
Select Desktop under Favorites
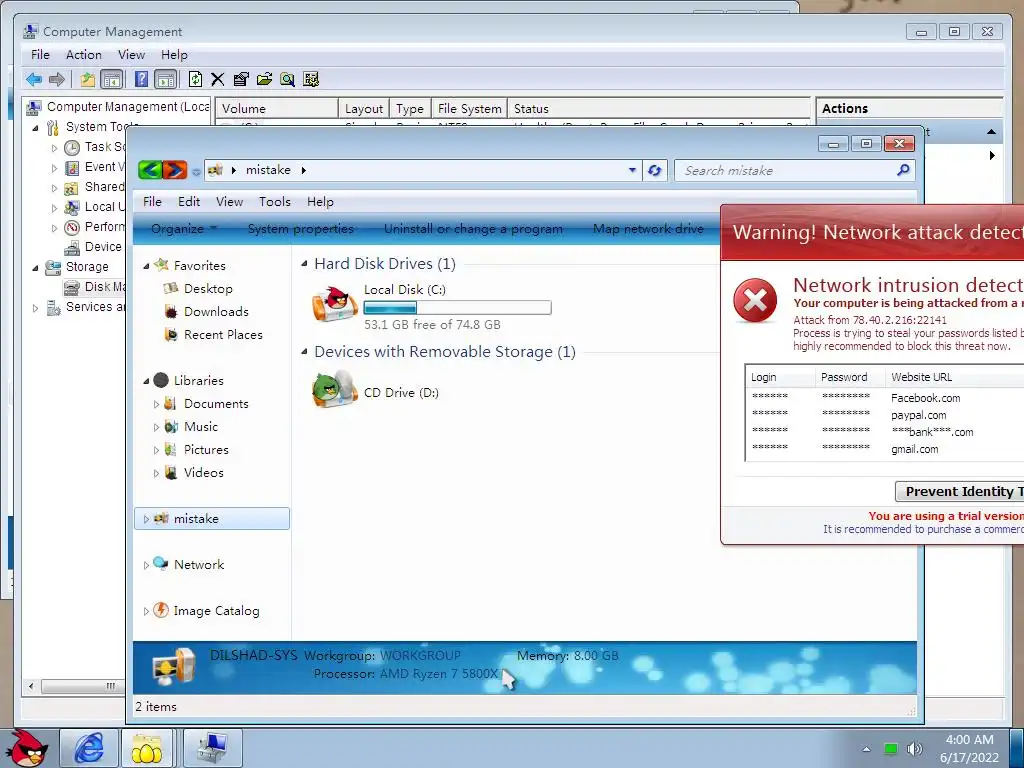tap(208, 289)
